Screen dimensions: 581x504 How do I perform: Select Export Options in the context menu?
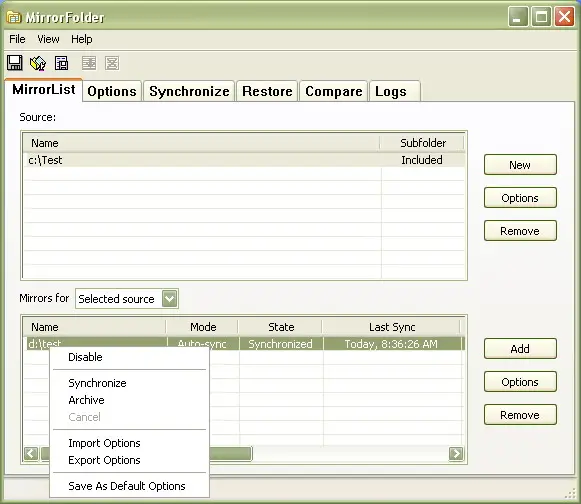pos(129,460)
